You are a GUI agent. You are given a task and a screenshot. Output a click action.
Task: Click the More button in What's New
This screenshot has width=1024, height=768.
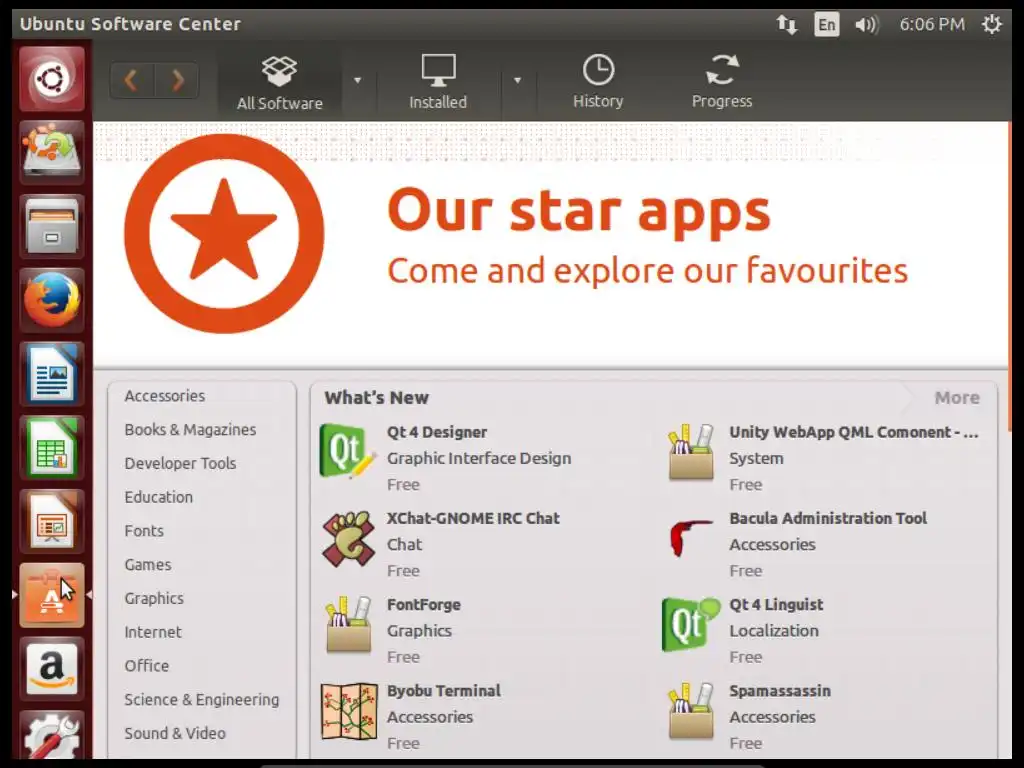957,398
